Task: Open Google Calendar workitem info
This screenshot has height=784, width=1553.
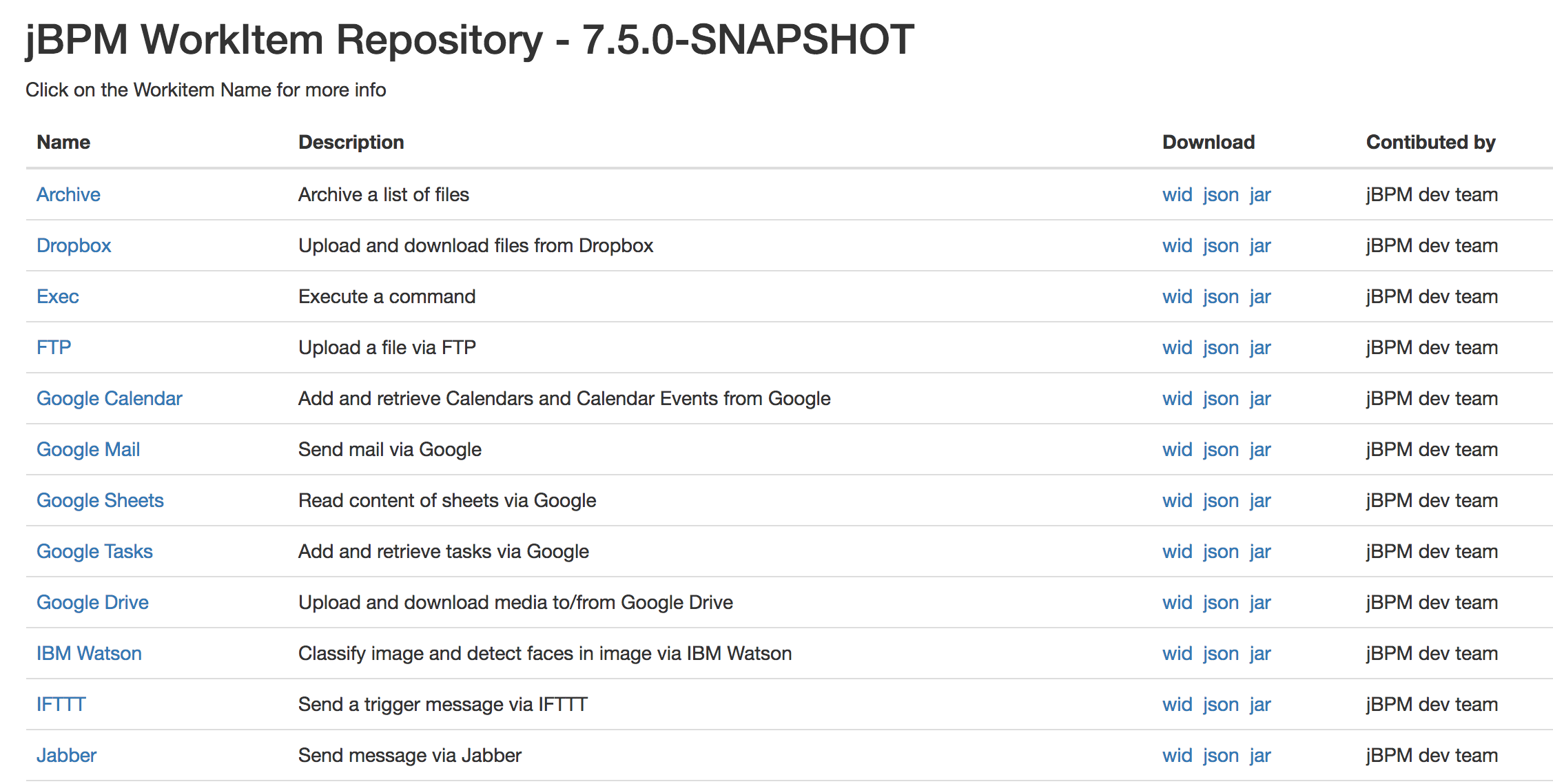Action: click(109, 399)
